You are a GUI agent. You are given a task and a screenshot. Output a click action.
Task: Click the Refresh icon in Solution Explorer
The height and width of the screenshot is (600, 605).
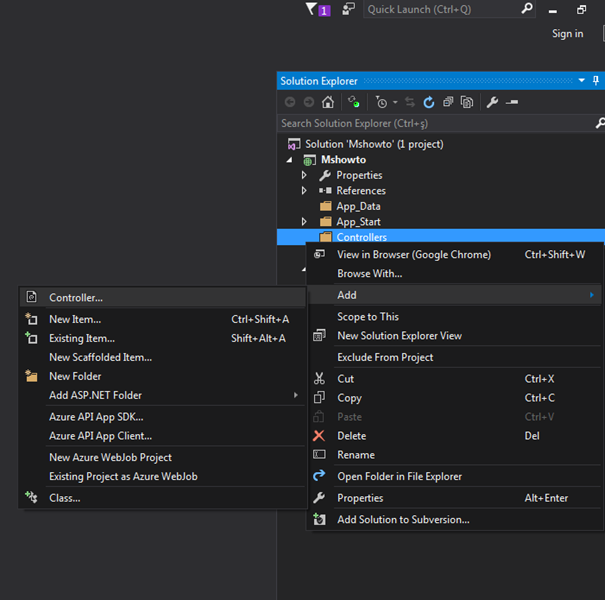pos(429,102)
